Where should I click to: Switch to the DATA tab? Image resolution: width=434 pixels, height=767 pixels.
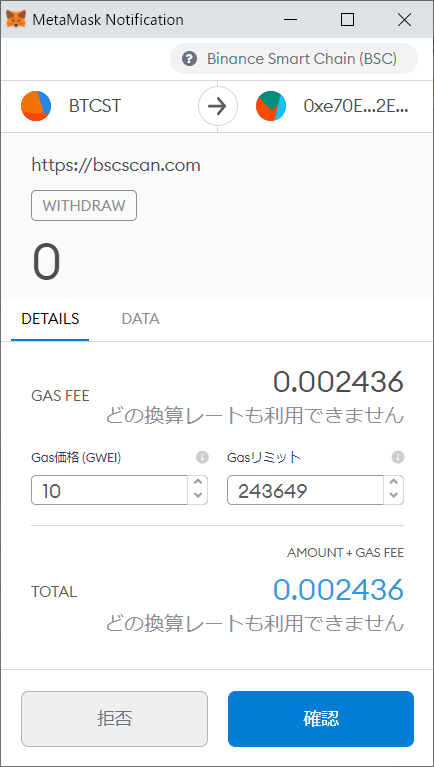pyautogui.click(x=140, y=319)
